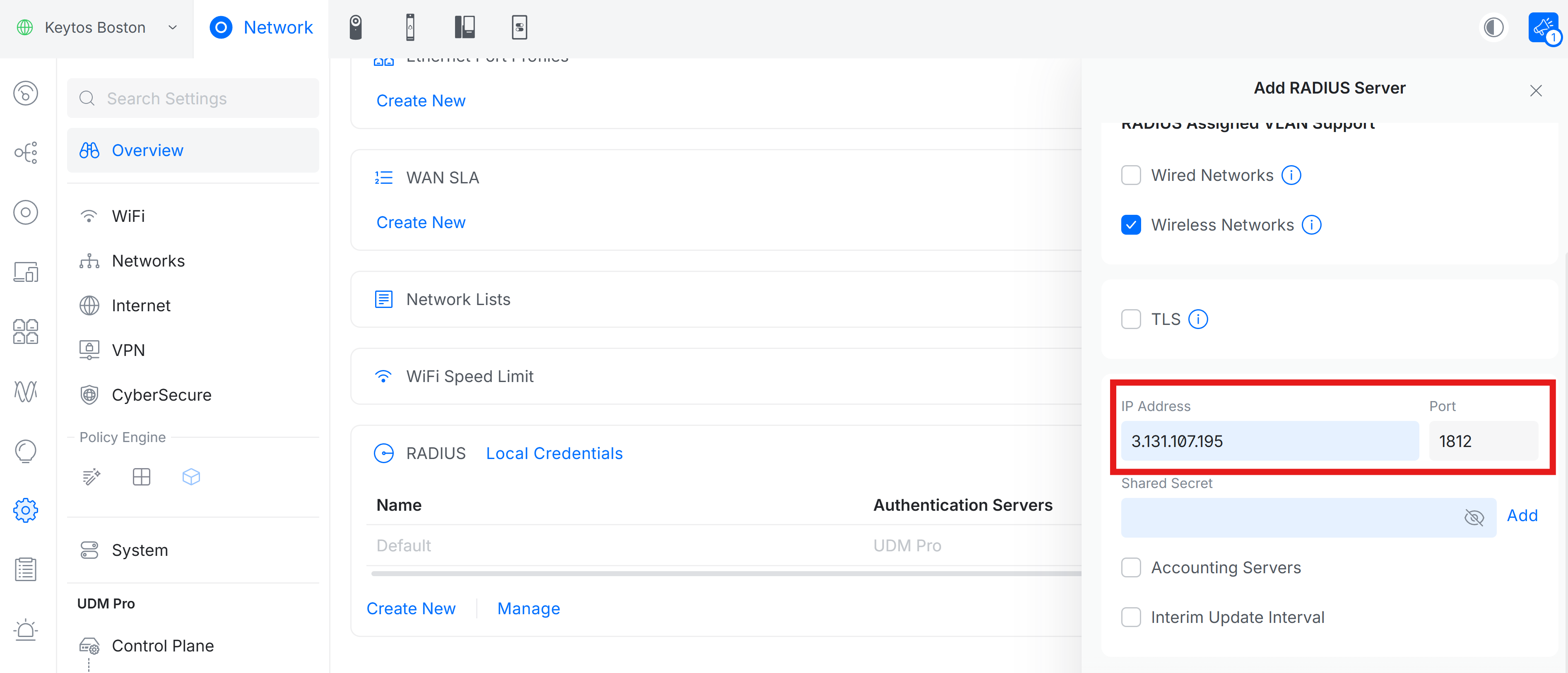Viewport: 1568px width, 673px height.
Task: View the System Log clipboard icon
Action: coord(25,569)
